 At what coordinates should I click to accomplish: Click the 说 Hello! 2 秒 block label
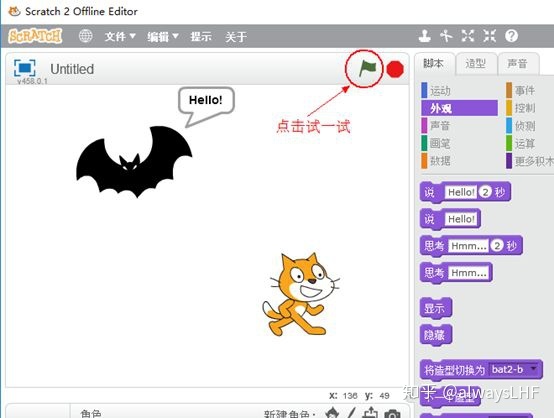tap(430, 192)
